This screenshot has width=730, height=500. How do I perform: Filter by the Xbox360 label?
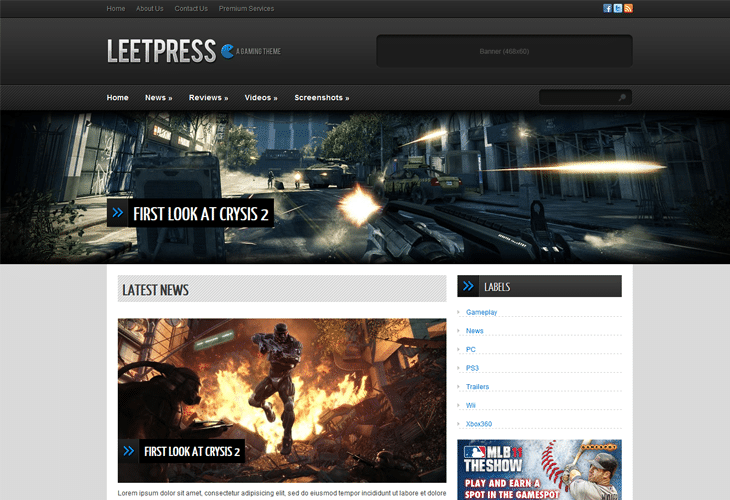(479, 424)
